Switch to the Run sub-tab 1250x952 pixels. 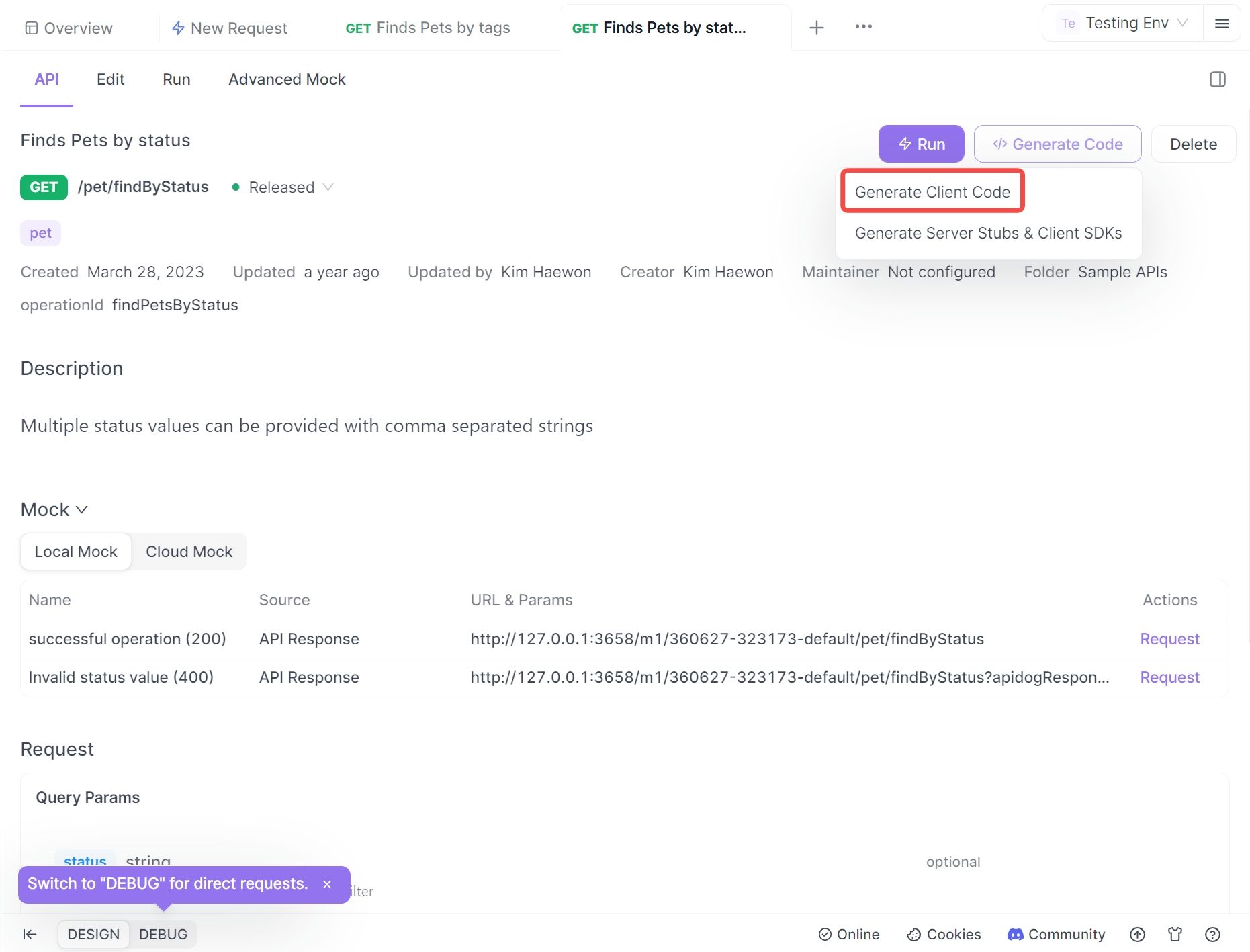click(176, 79)
